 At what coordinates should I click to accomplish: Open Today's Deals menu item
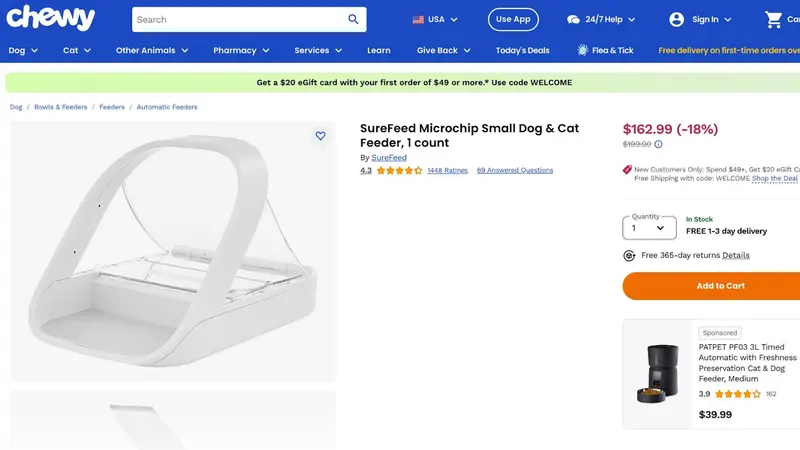pyautogui.click(x=522, y=50)
